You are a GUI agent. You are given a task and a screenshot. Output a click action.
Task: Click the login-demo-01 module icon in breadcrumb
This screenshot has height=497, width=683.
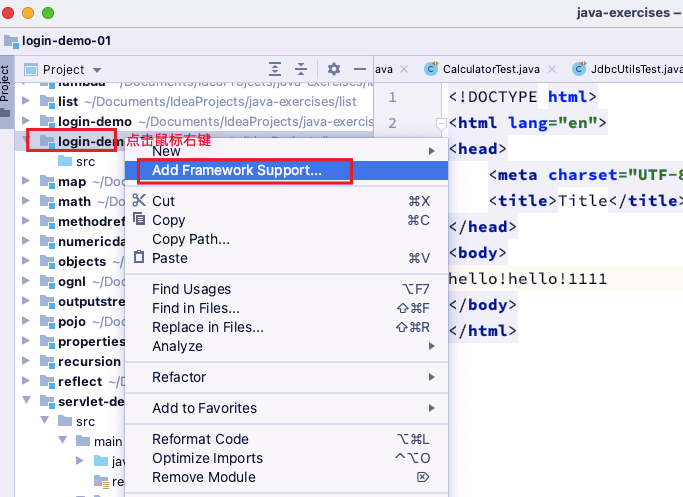[x=11, y=41]
